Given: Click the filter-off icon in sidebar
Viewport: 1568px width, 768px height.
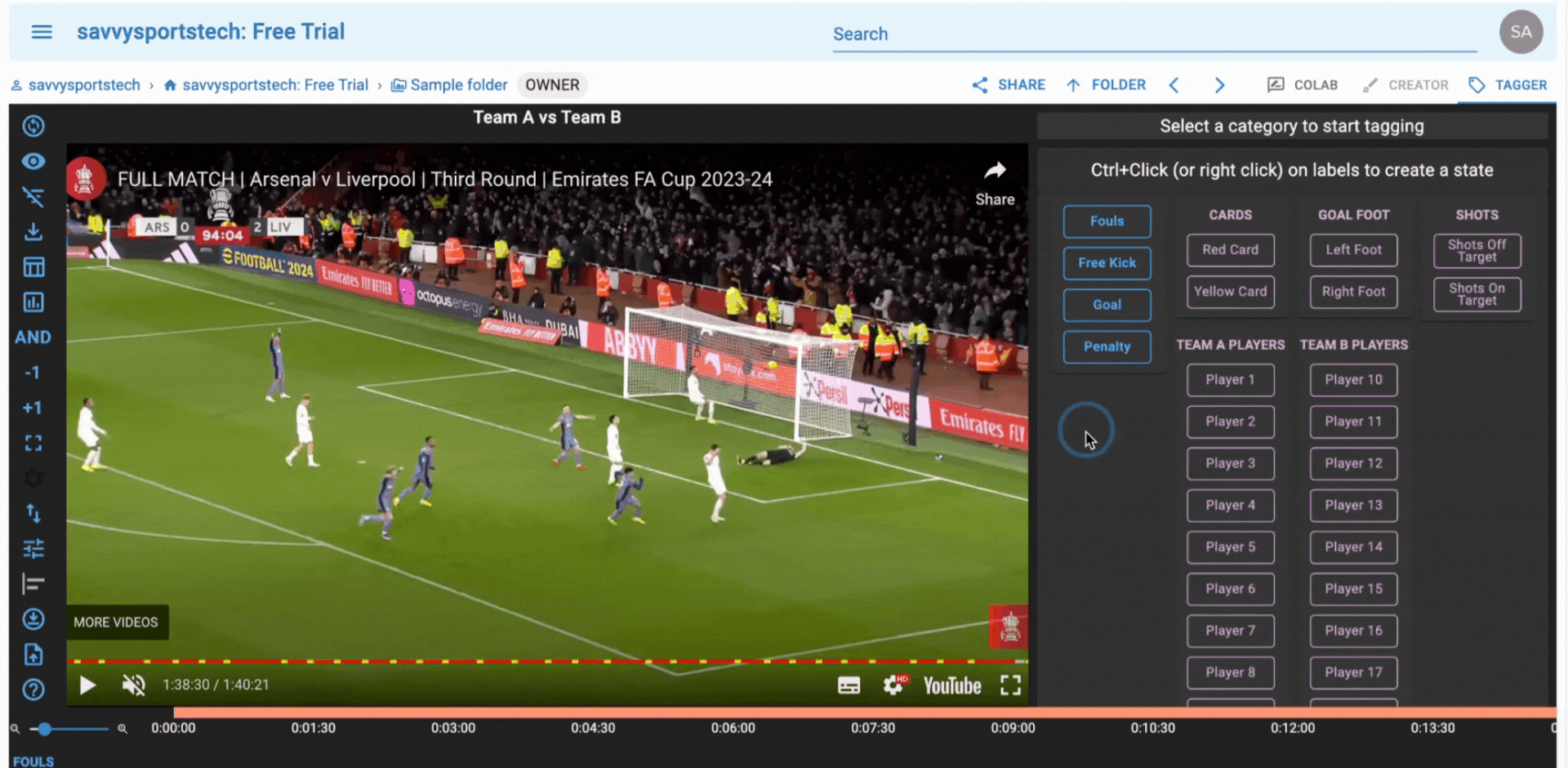Looking at the screenshot, I should (33, 196).
